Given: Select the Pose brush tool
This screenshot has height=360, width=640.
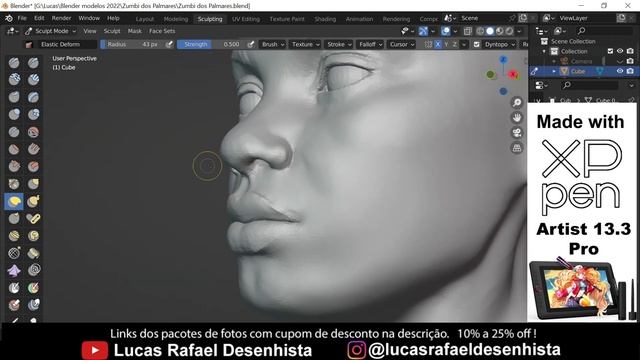Looking at the screenshot, I should 33,218.
